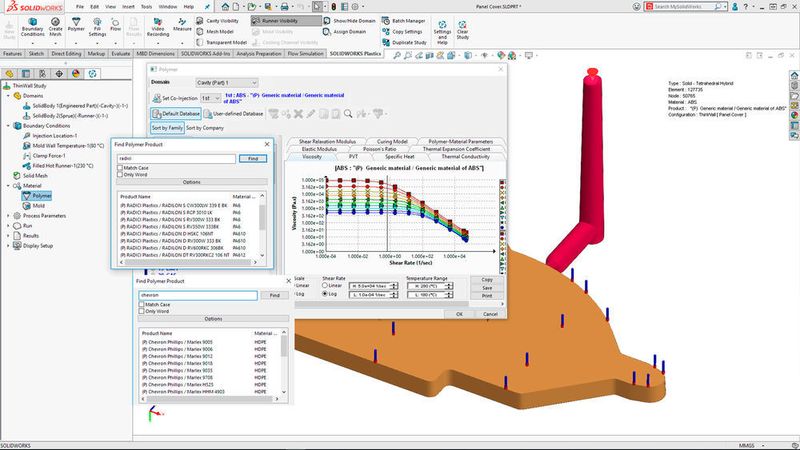800x450 pixels.
Task: Select the Measure tool
Action: pyautogui.click(x=182, y=24)
